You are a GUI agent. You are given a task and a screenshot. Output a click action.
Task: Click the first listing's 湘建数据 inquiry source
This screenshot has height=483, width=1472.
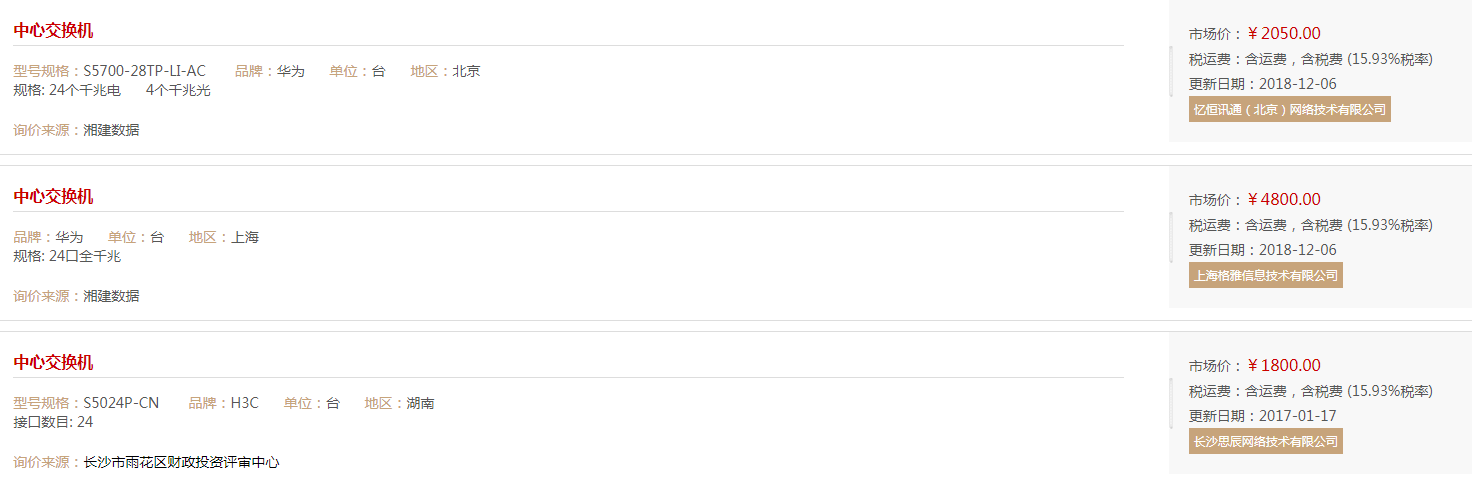111,130
